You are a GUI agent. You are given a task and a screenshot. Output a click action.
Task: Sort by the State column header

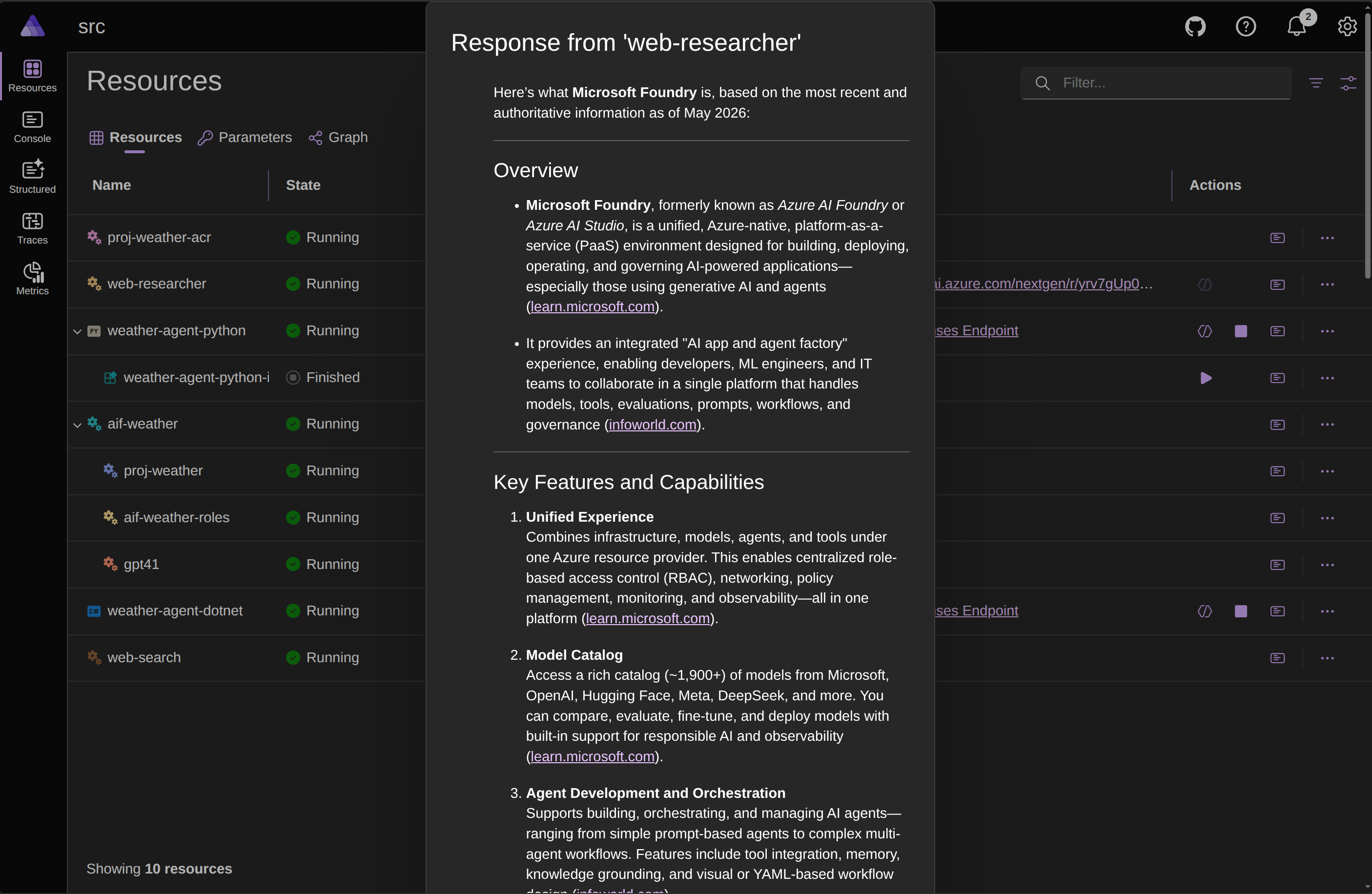coord(303,185)
